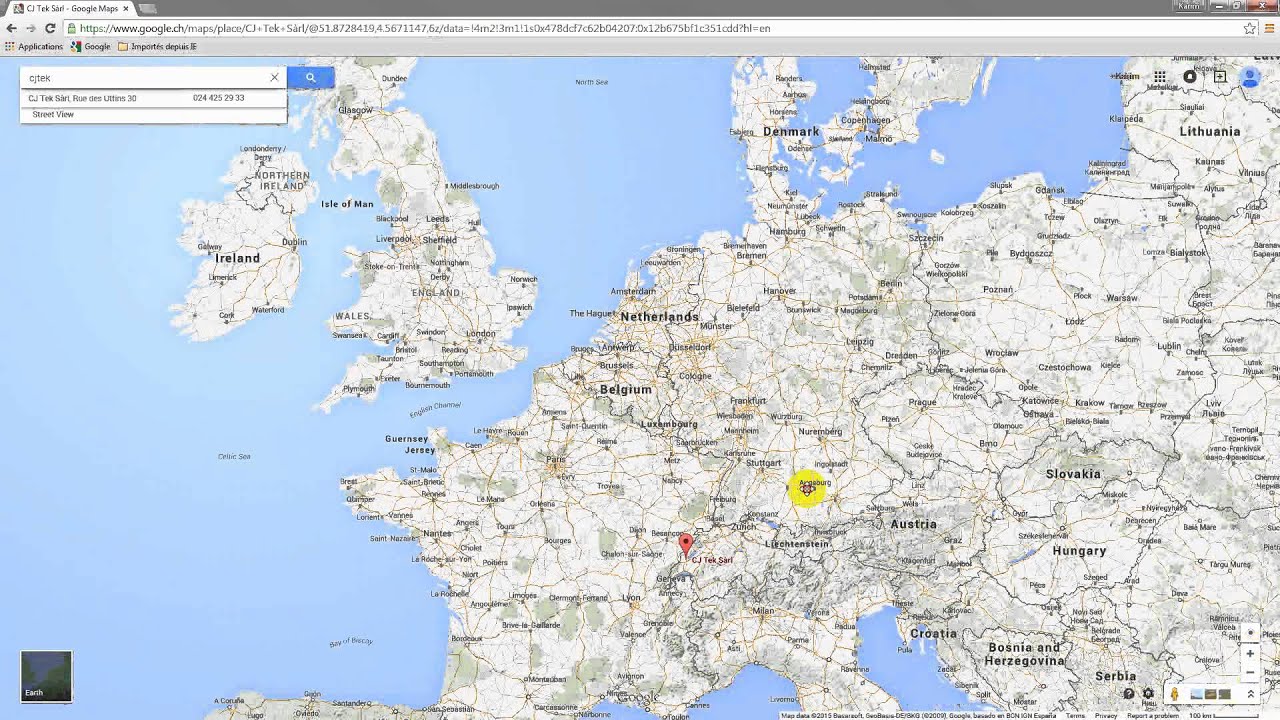Viewport: 1280px width, 720px height.
Task: Click the Netherlands country label
Action: point(659,316)
